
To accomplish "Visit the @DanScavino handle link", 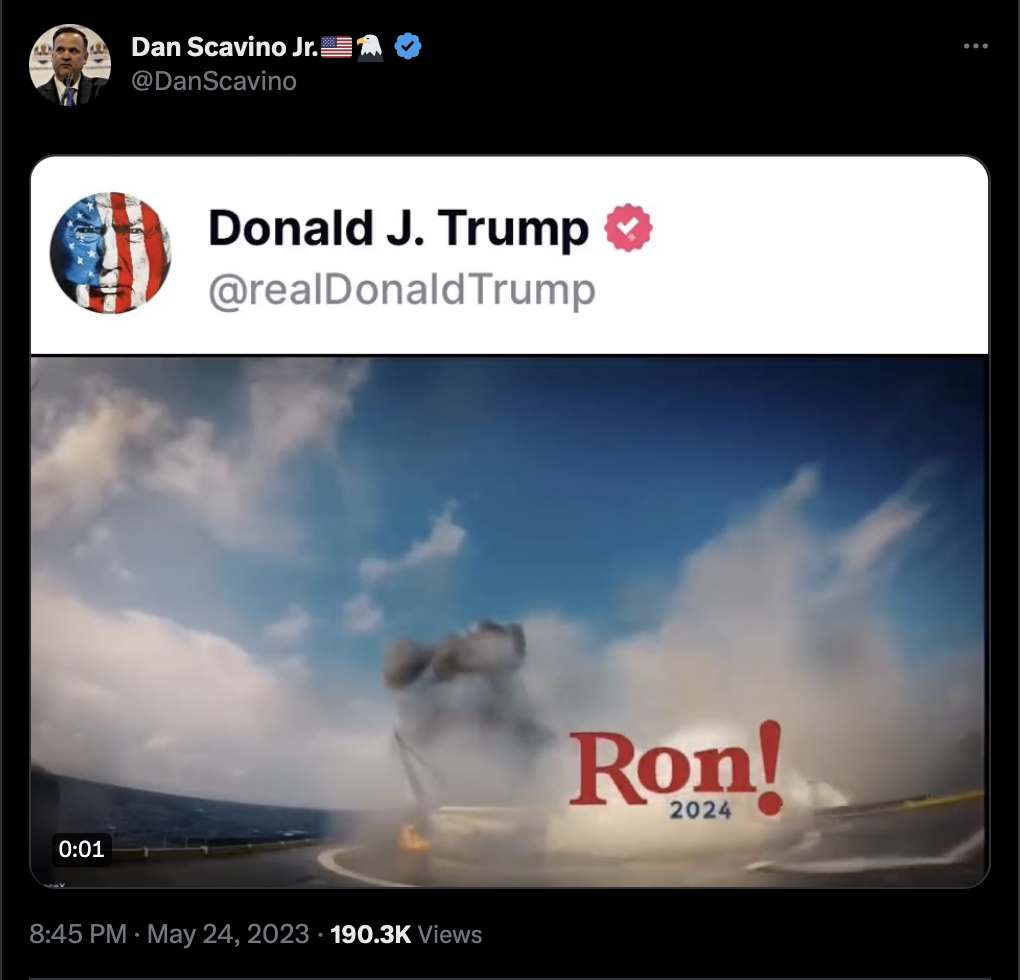I will click(214, 81).
